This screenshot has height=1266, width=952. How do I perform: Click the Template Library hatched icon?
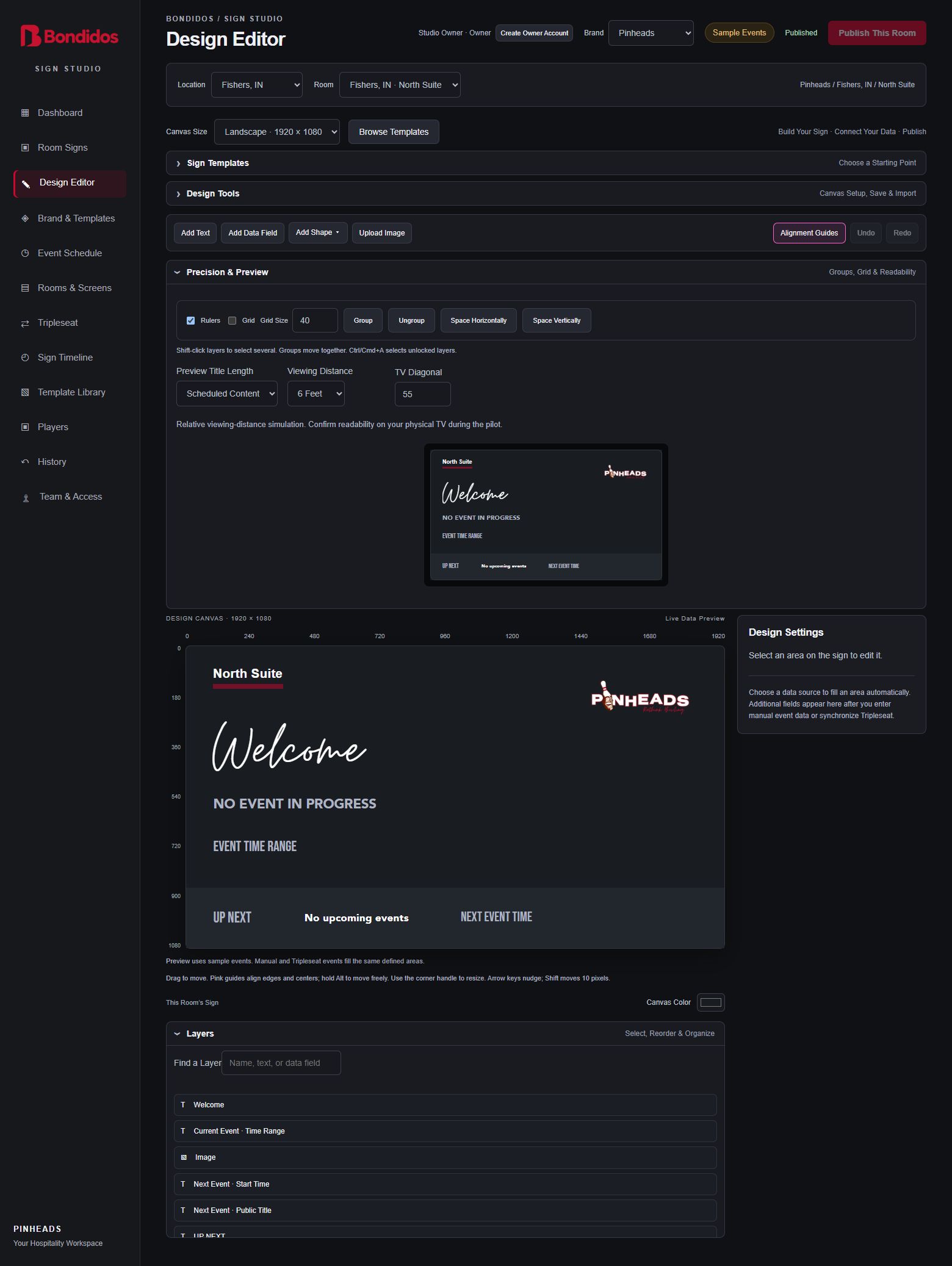point(25,392)
